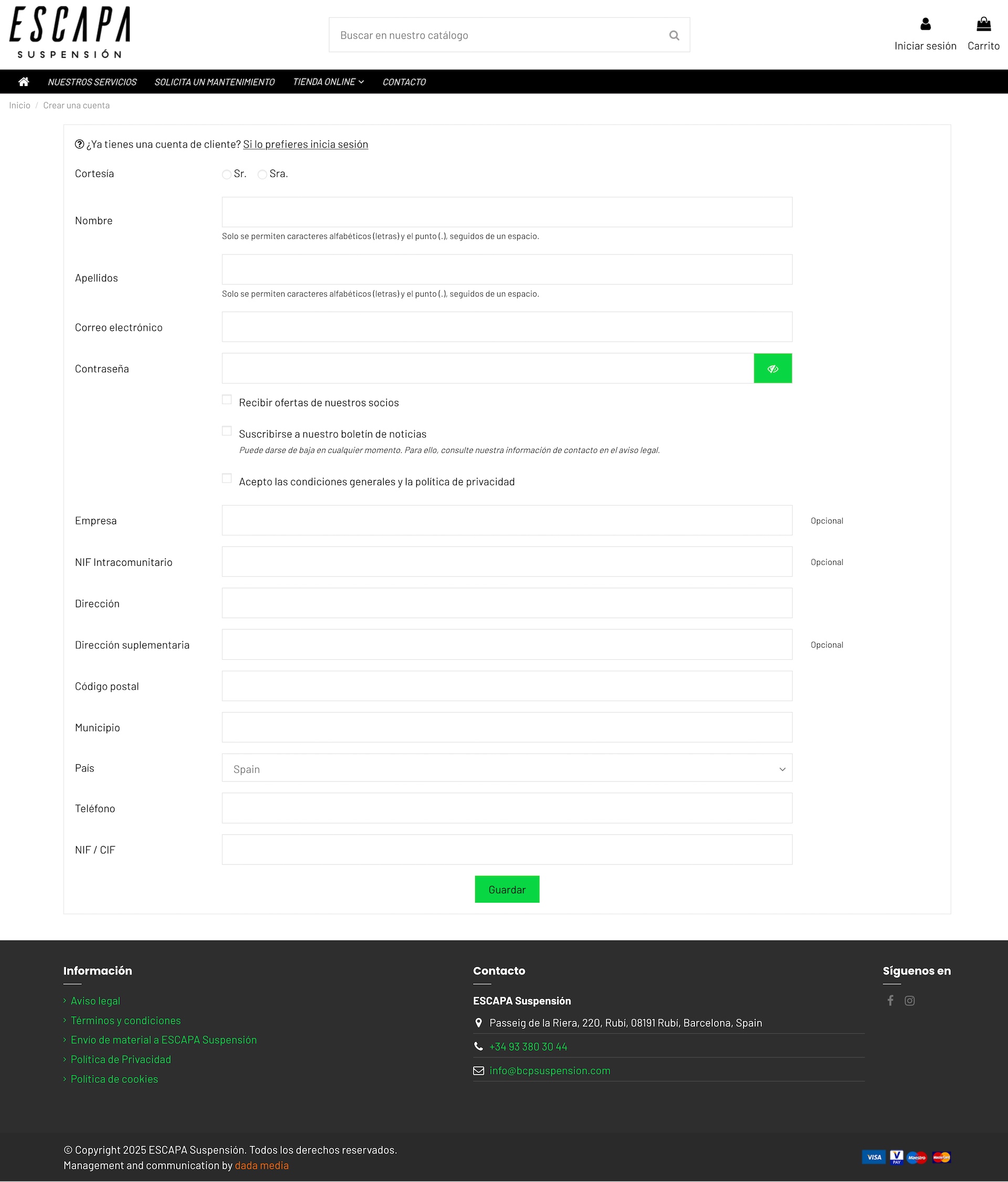Select the Sra. radio button

click(x=262, y=175)
